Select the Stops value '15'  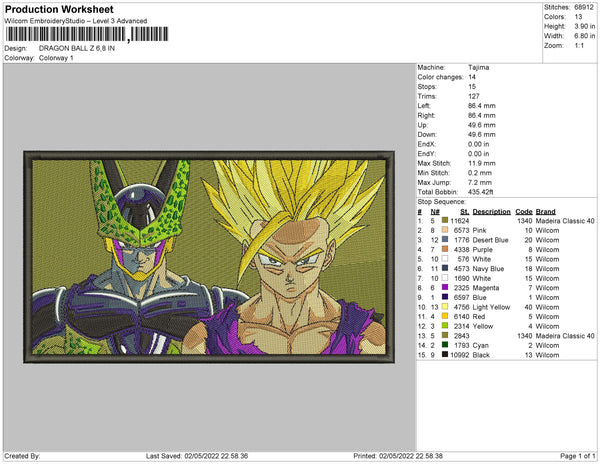point(472,86)
